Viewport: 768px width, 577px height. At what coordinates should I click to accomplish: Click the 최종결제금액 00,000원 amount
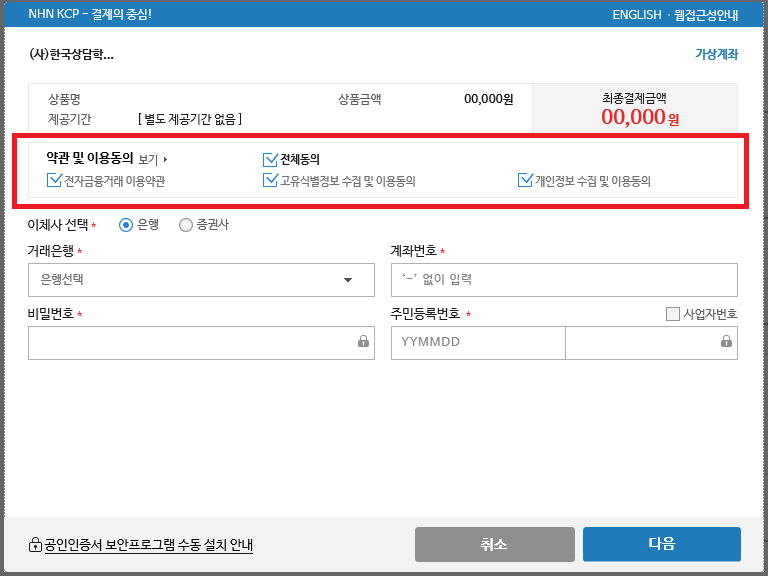pyautogui.click(x=640, y=118)
